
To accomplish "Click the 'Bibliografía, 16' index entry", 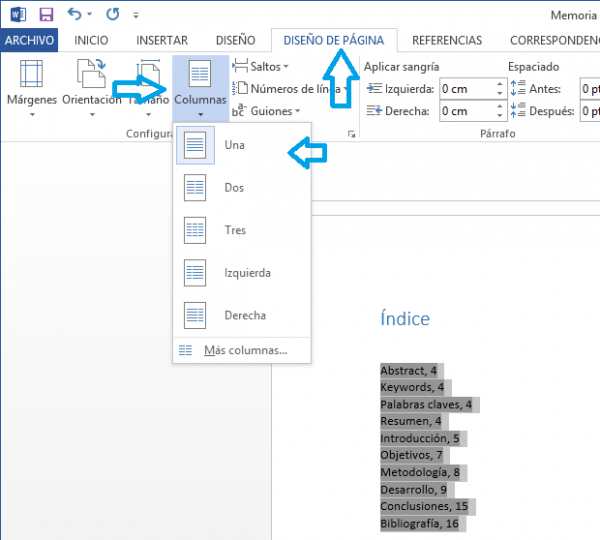I will point(419,523).
